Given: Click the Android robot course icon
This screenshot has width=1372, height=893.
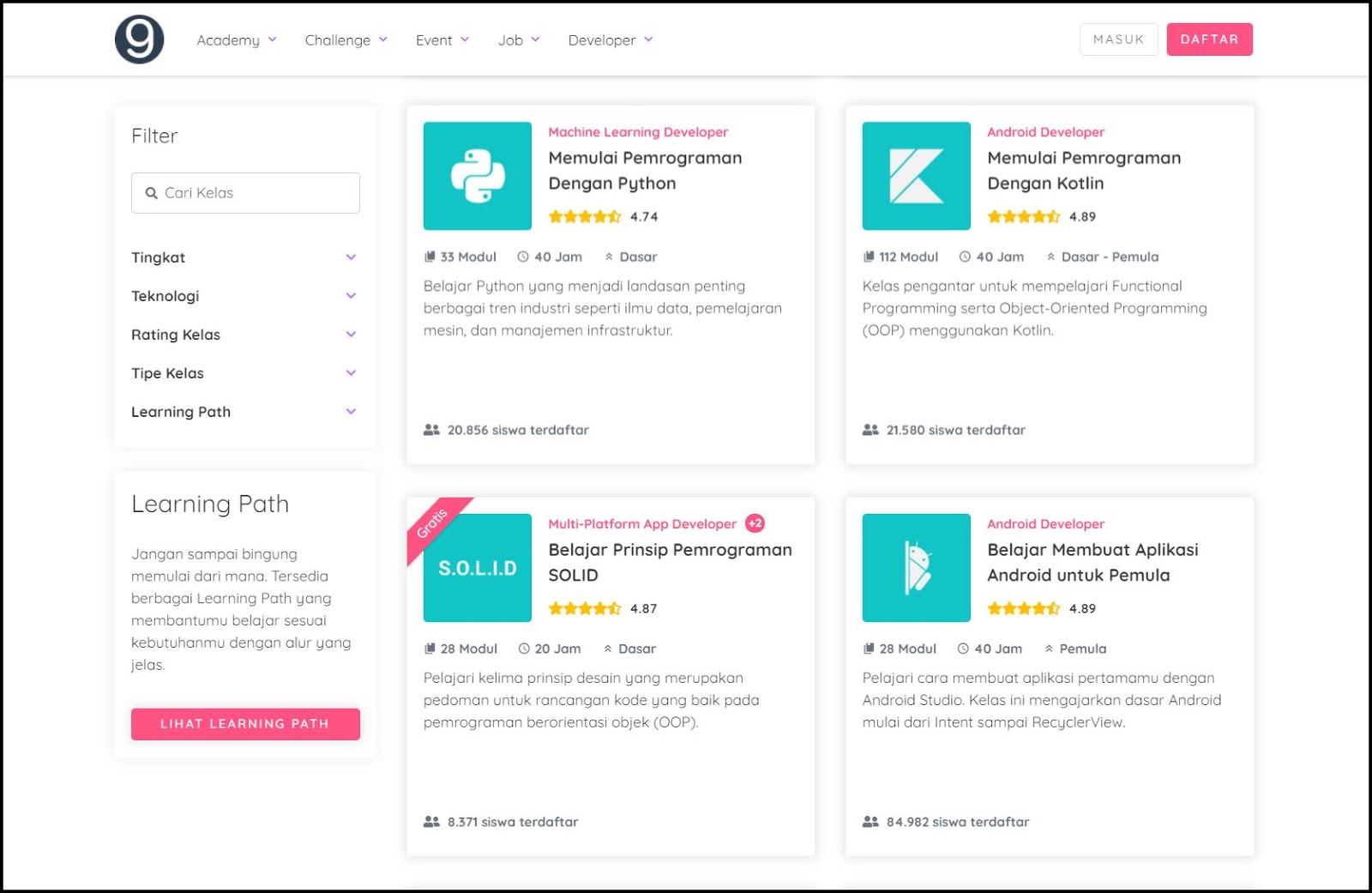Looking at the screenshot, I should (915, 568).
